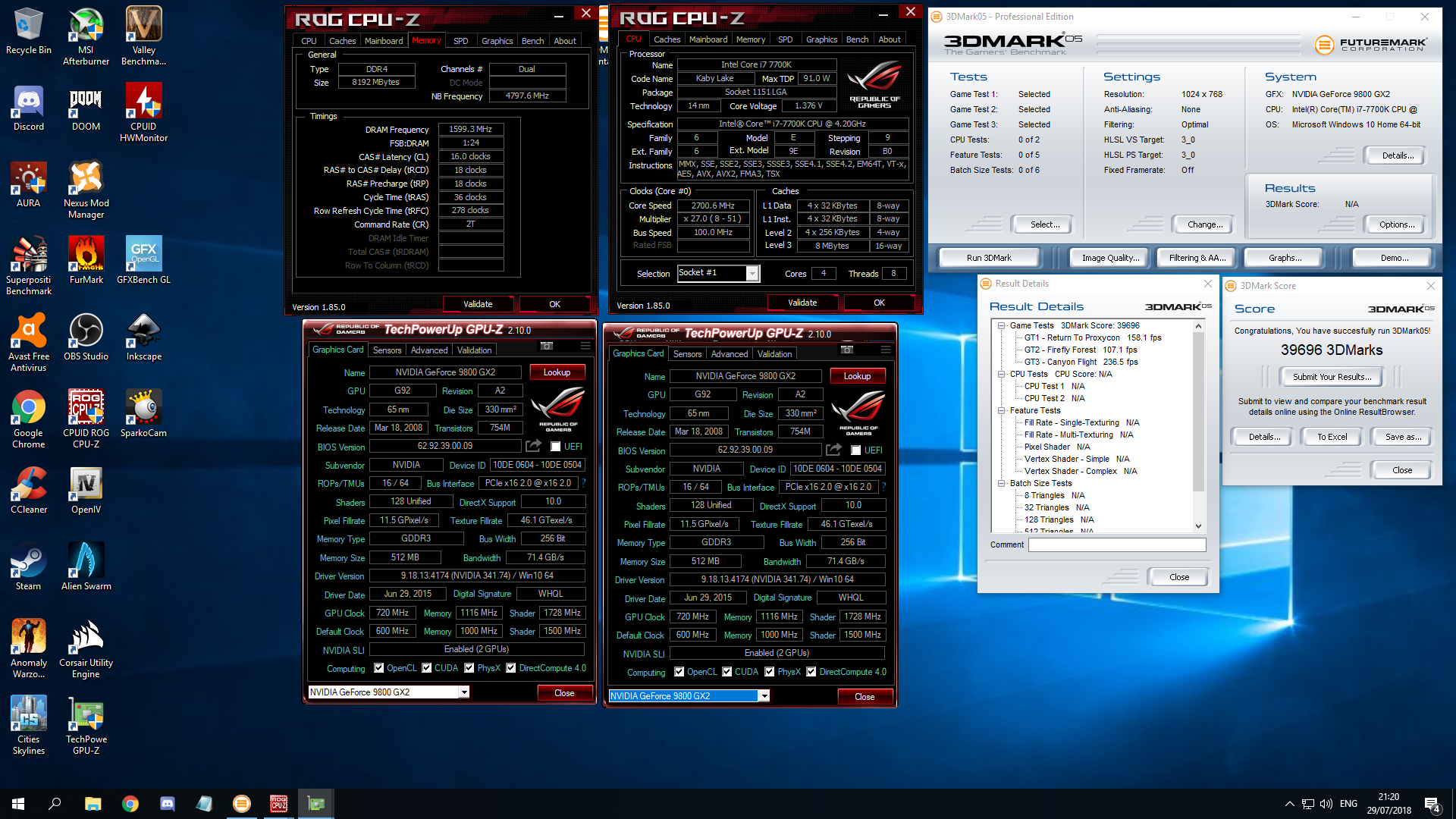Click the Bus Interface question mark in right GPU-Z
The width and height of the screenshot is (1456, 819).
coord(884,487)
